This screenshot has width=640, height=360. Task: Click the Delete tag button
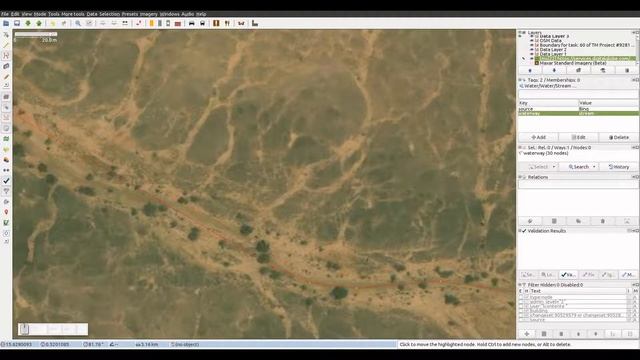click(x=619, y=138)
